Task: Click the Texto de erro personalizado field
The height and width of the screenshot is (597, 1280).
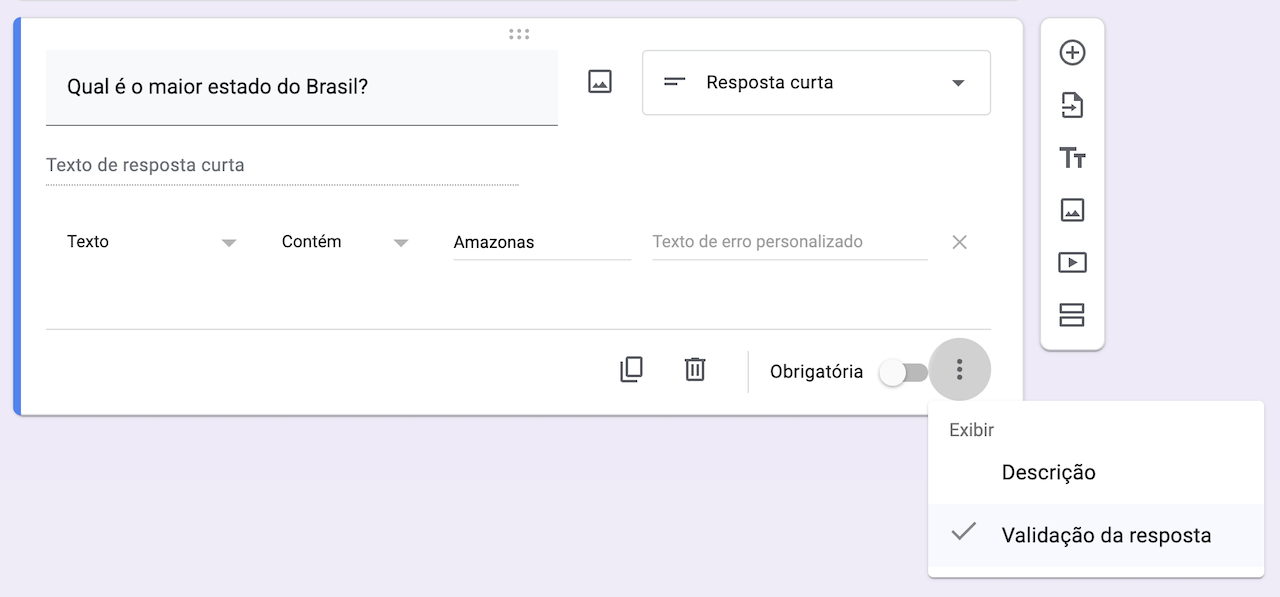Action: point(789,242)
